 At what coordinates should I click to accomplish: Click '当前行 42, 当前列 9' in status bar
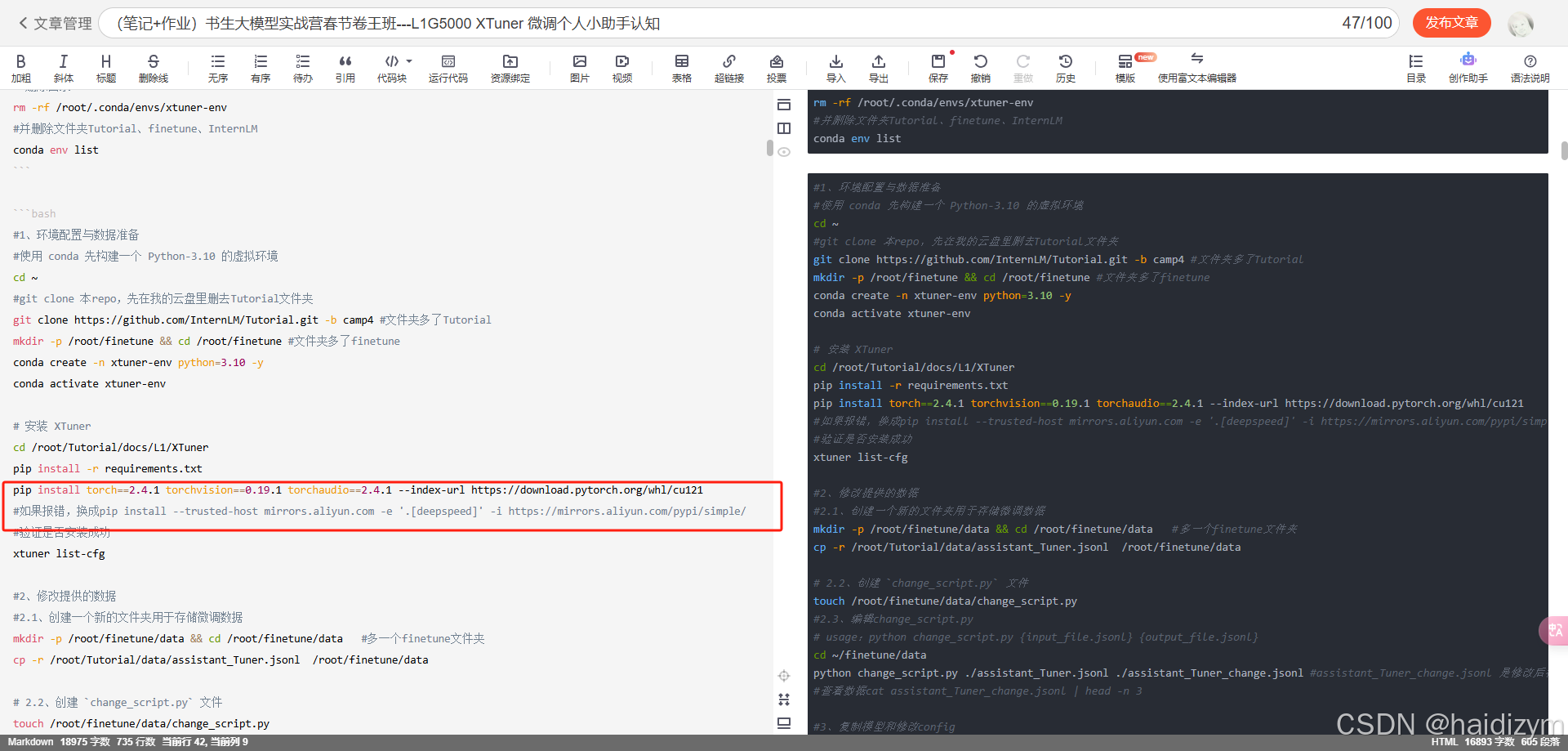point(205,742)
